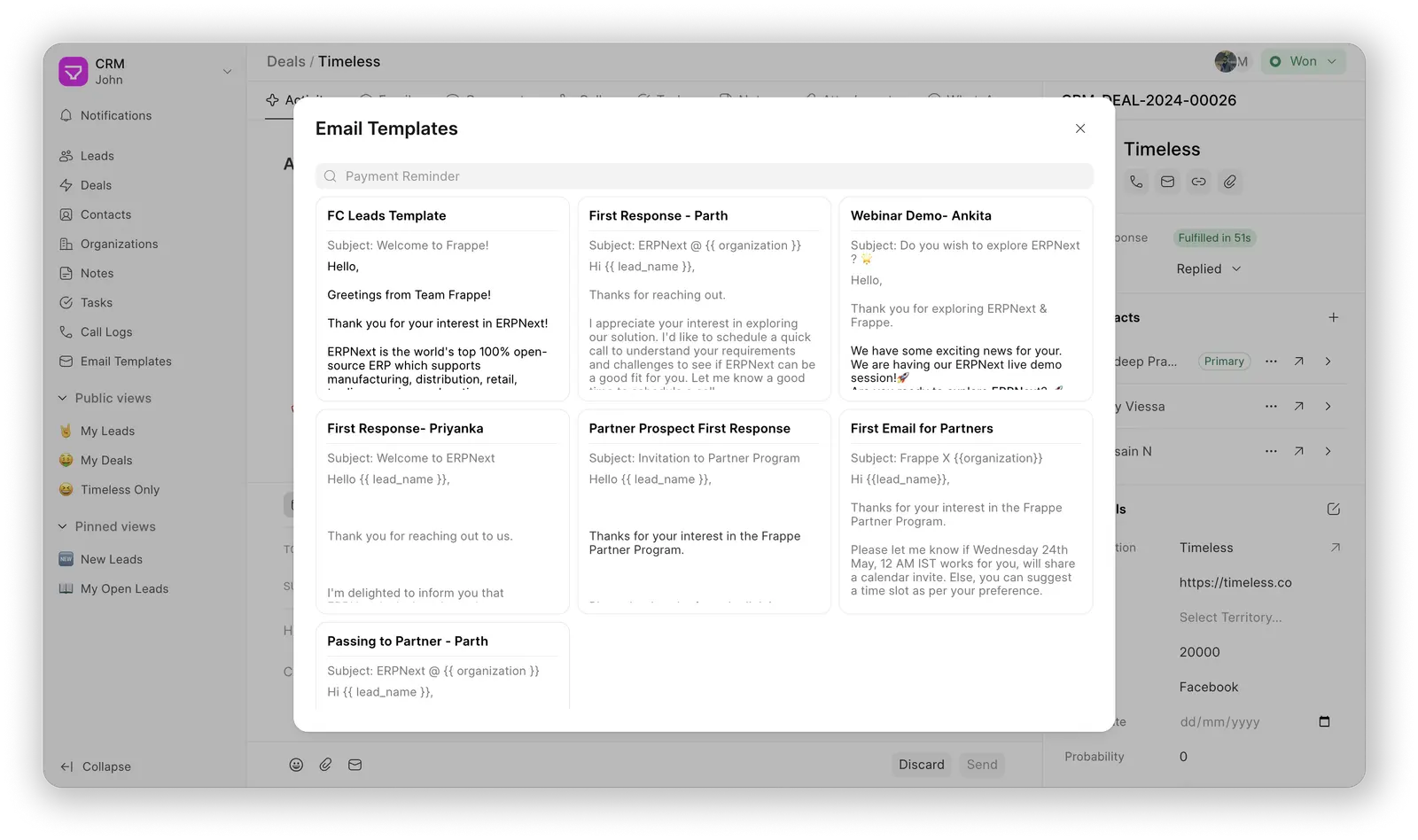This screenshot has width=1418, height=840.
Task: Choose First Email for Partners template
Action: (966, 511)
